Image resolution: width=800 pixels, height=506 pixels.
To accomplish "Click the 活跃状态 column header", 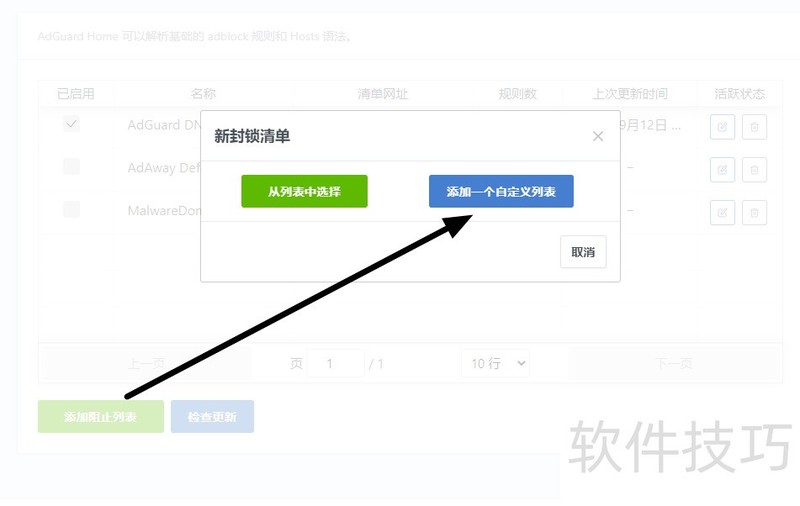I will pos(739,94).
